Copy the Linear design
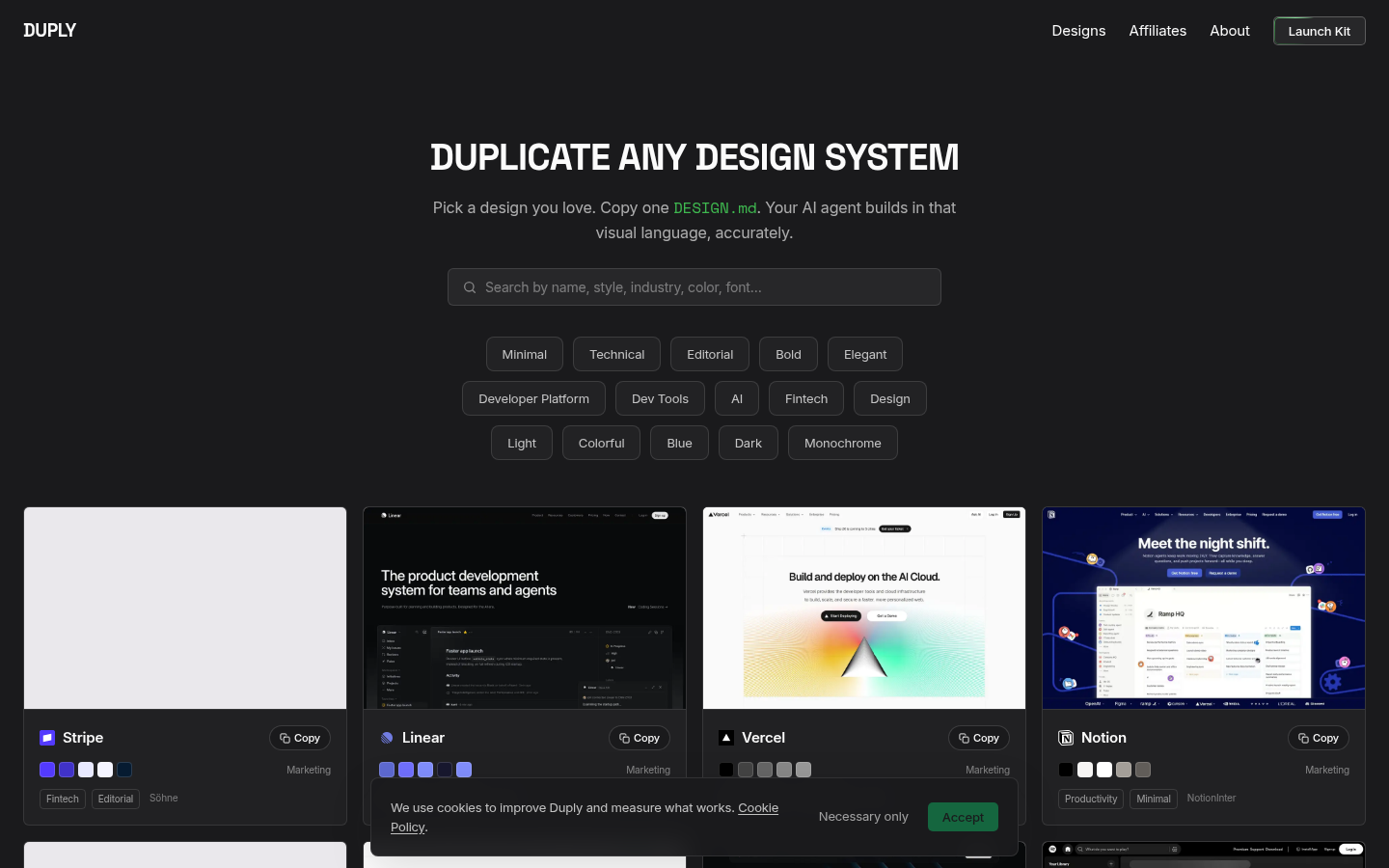 tap(640, 738)
